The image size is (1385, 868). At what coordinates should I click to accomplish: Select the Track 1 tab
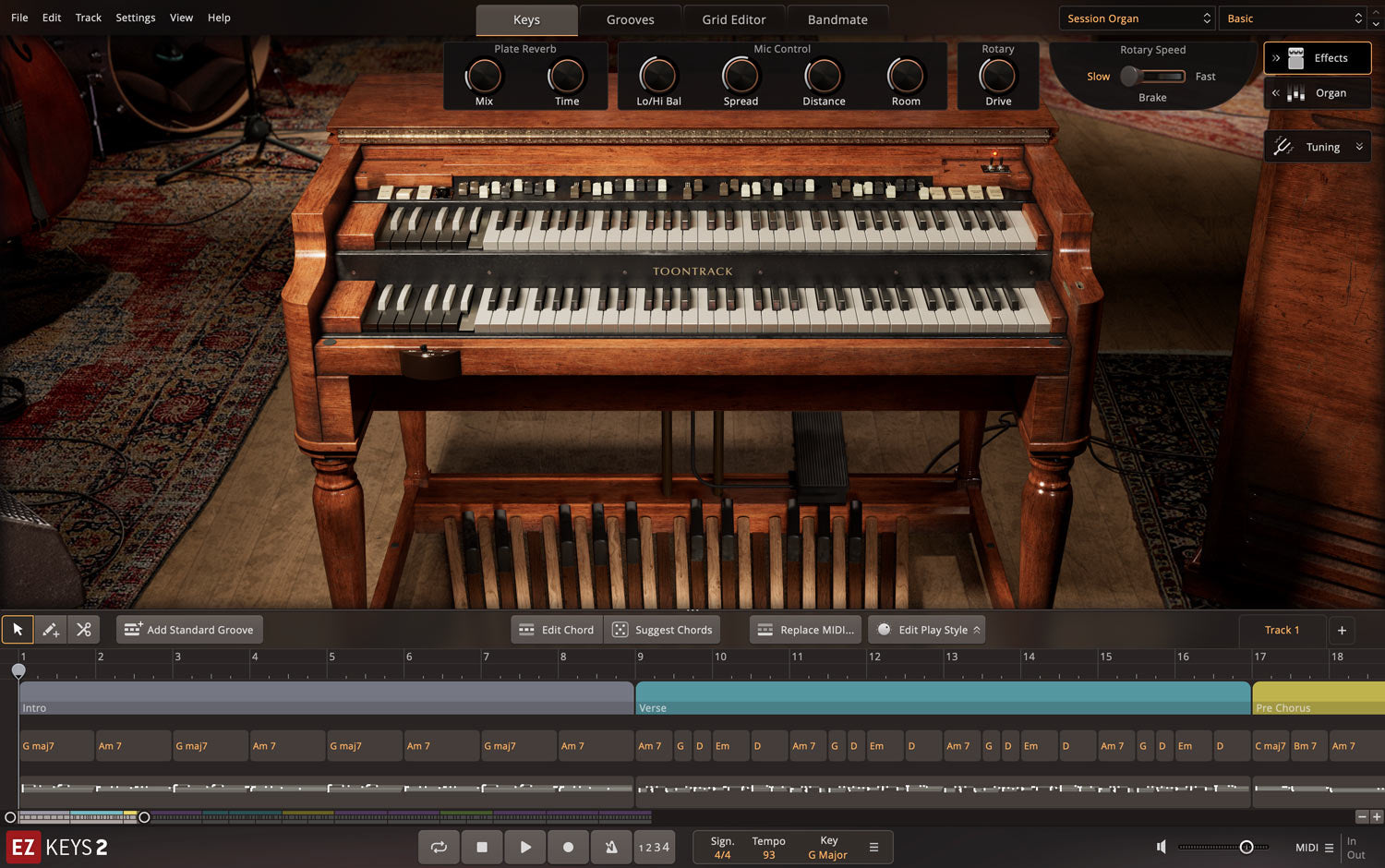click(x=1282, y=630)
